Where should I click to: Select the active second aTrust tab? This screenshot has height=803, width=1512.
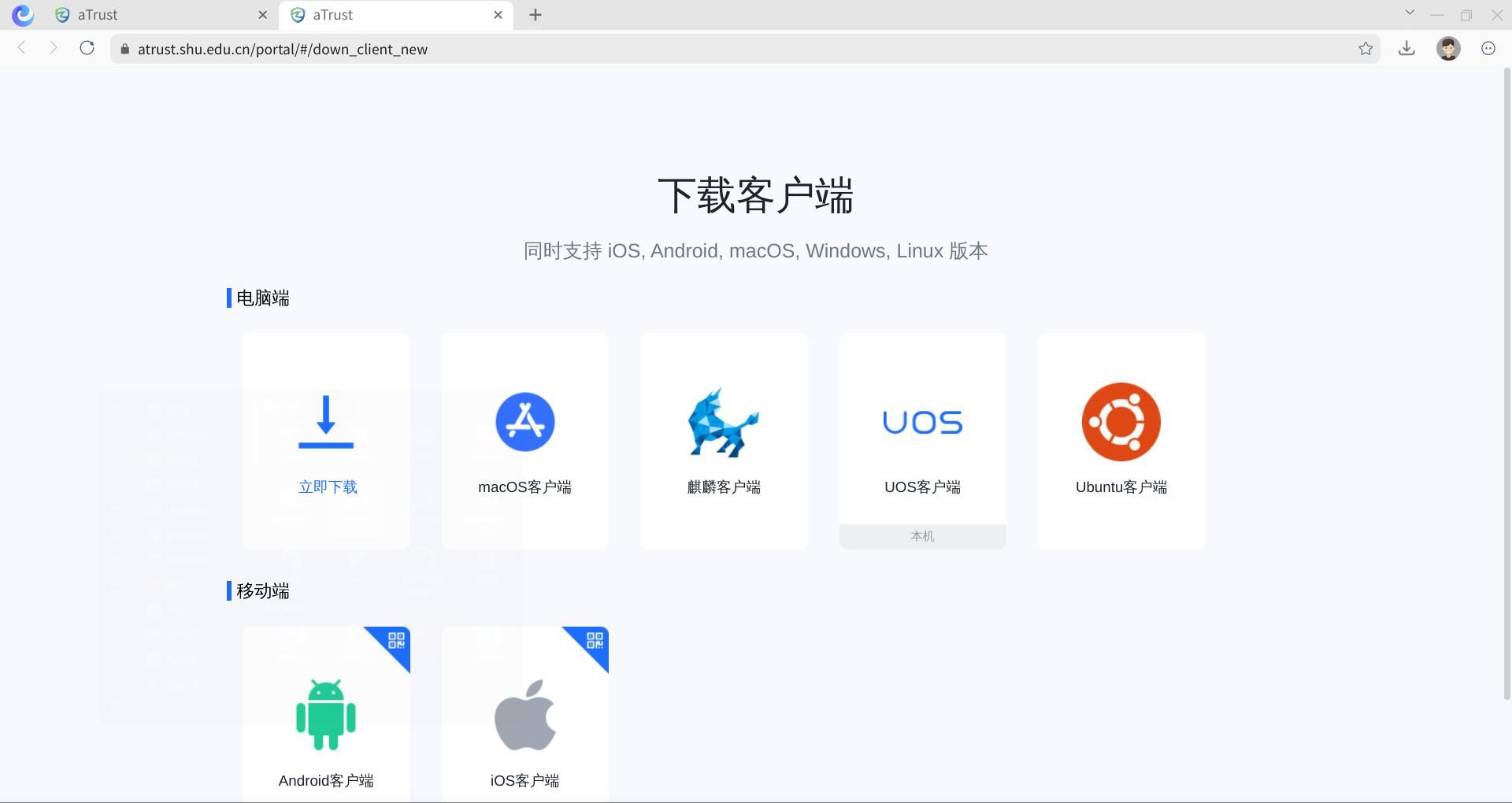[396, 15]
